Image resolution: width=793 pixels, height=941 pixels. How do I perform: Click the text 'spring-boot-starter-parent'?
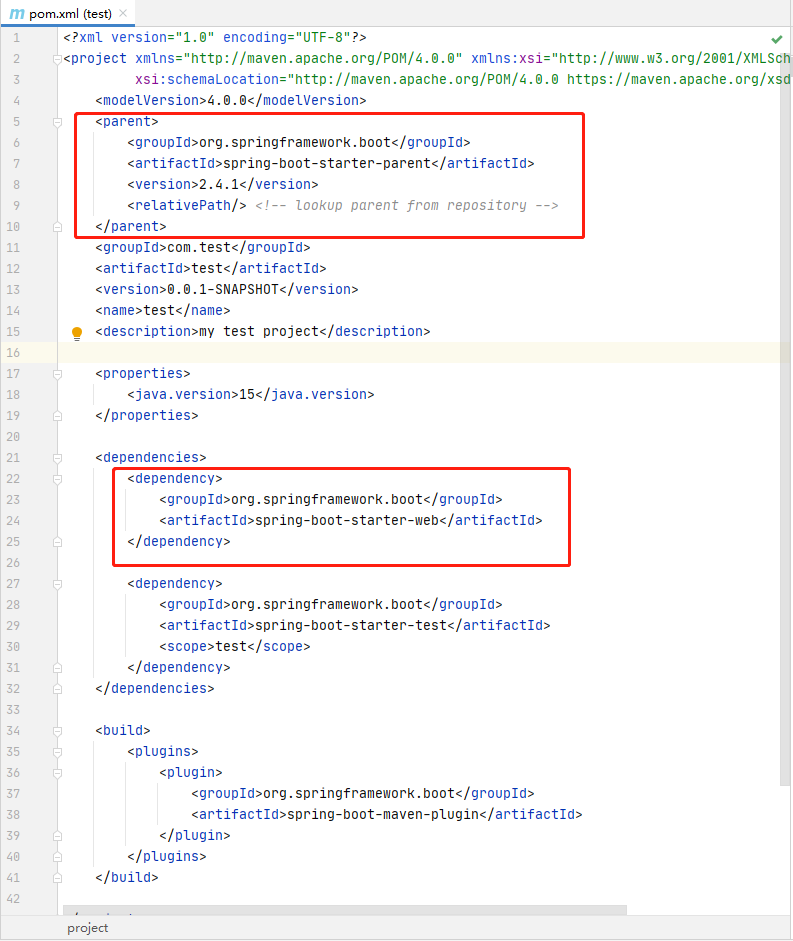[x=327, y=163]
